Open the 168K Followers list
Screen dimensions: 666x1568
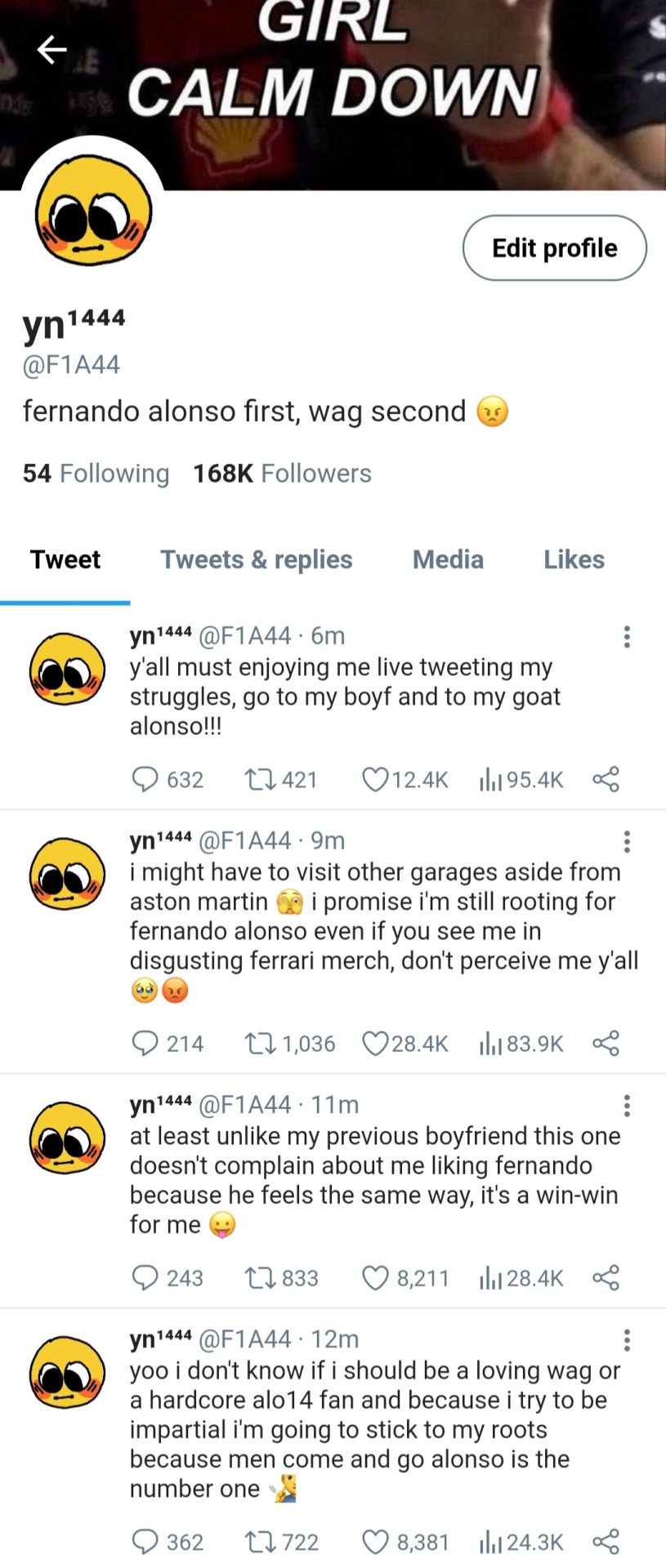282,474
